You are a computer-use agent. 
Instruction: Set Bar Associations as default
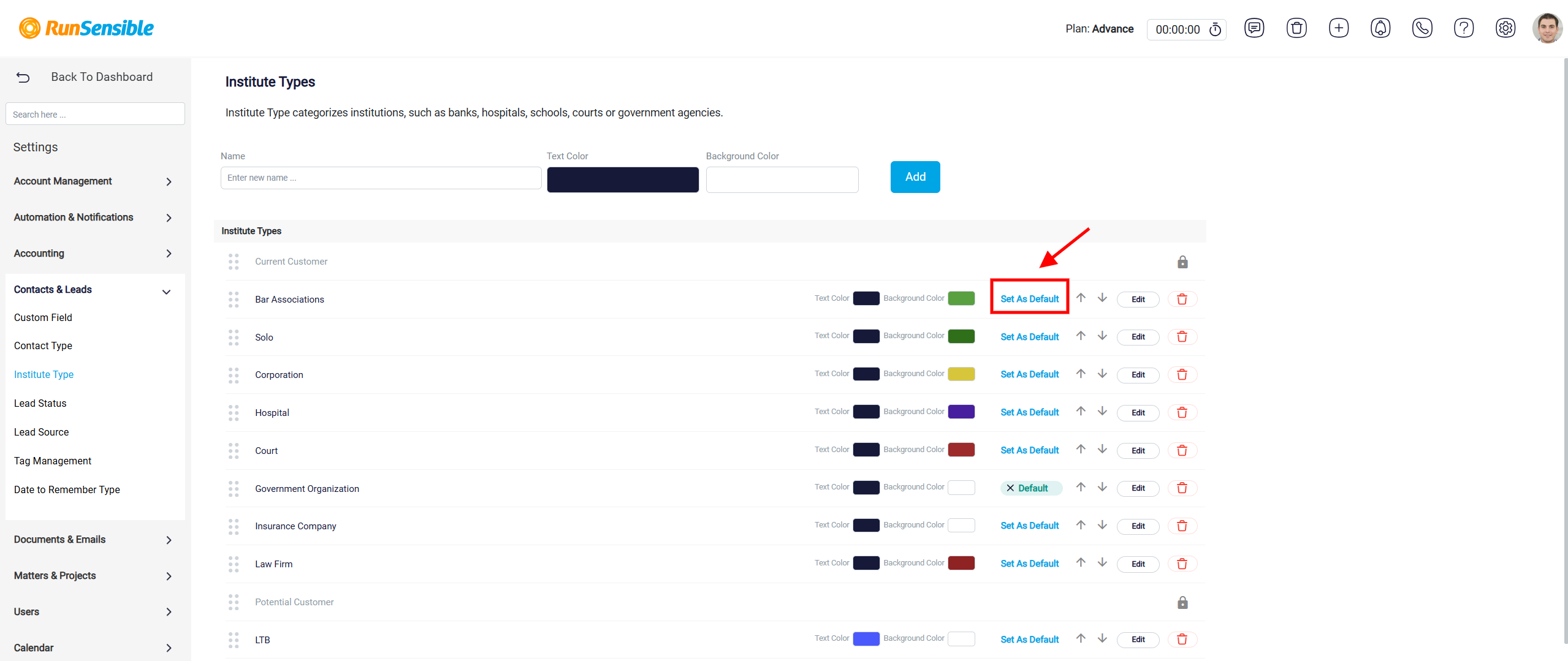click(x=1030, y=299)
